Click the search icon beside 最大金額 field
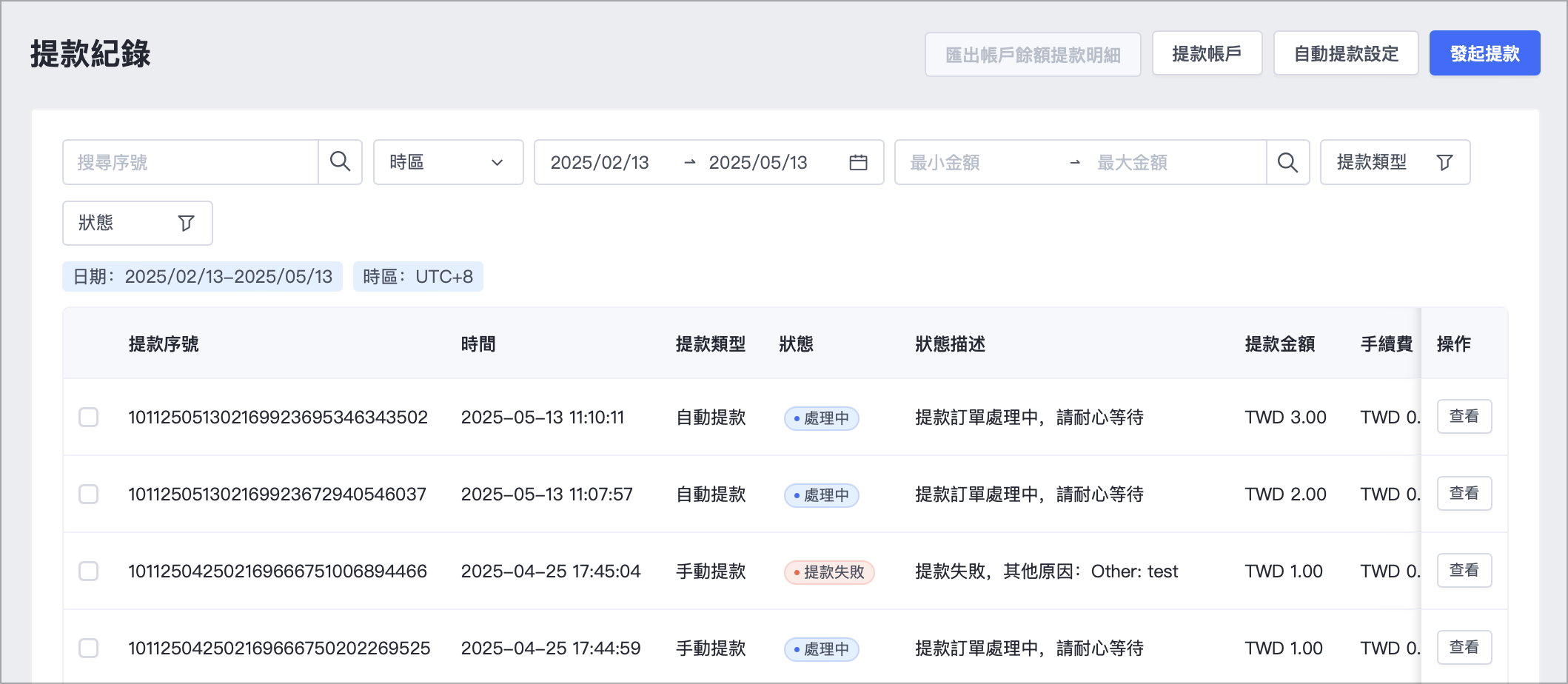The height and width of the screenshot is (684, 1568). click(1287, 162)
